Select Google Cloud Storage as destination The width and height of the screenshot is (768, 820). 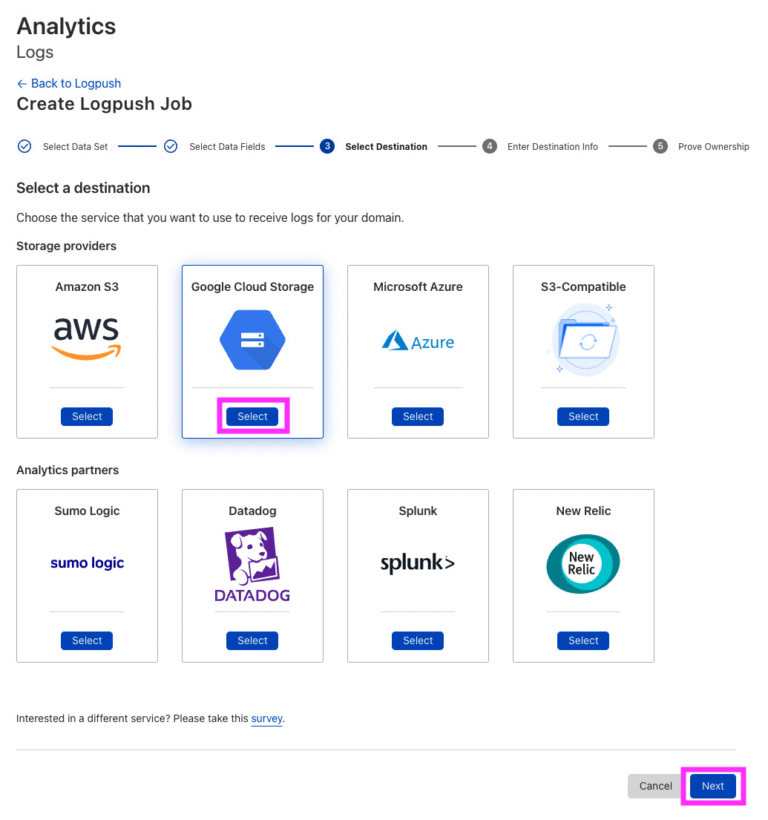252,416
